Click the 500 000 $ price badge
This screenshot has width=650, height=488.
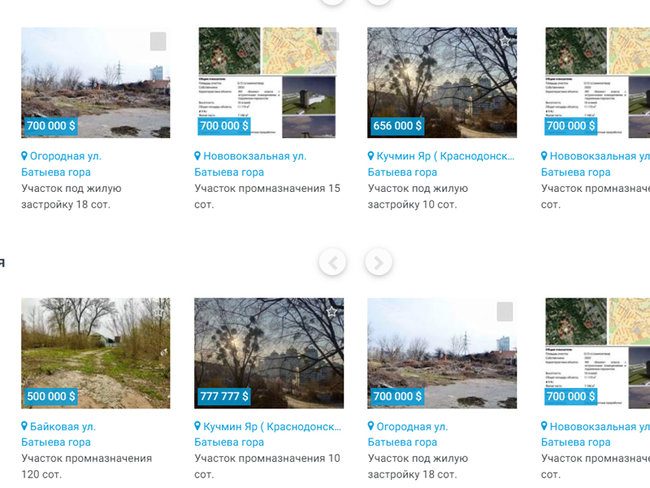(x=51, y=396)
